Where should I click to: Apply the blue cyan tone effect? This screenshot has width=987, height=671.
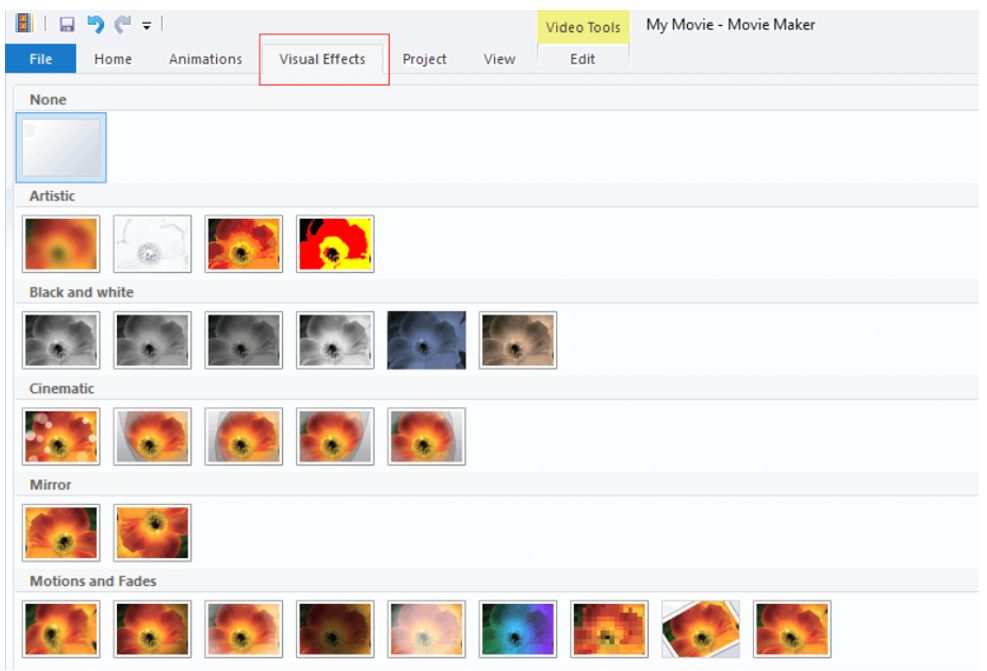[426, 340]
